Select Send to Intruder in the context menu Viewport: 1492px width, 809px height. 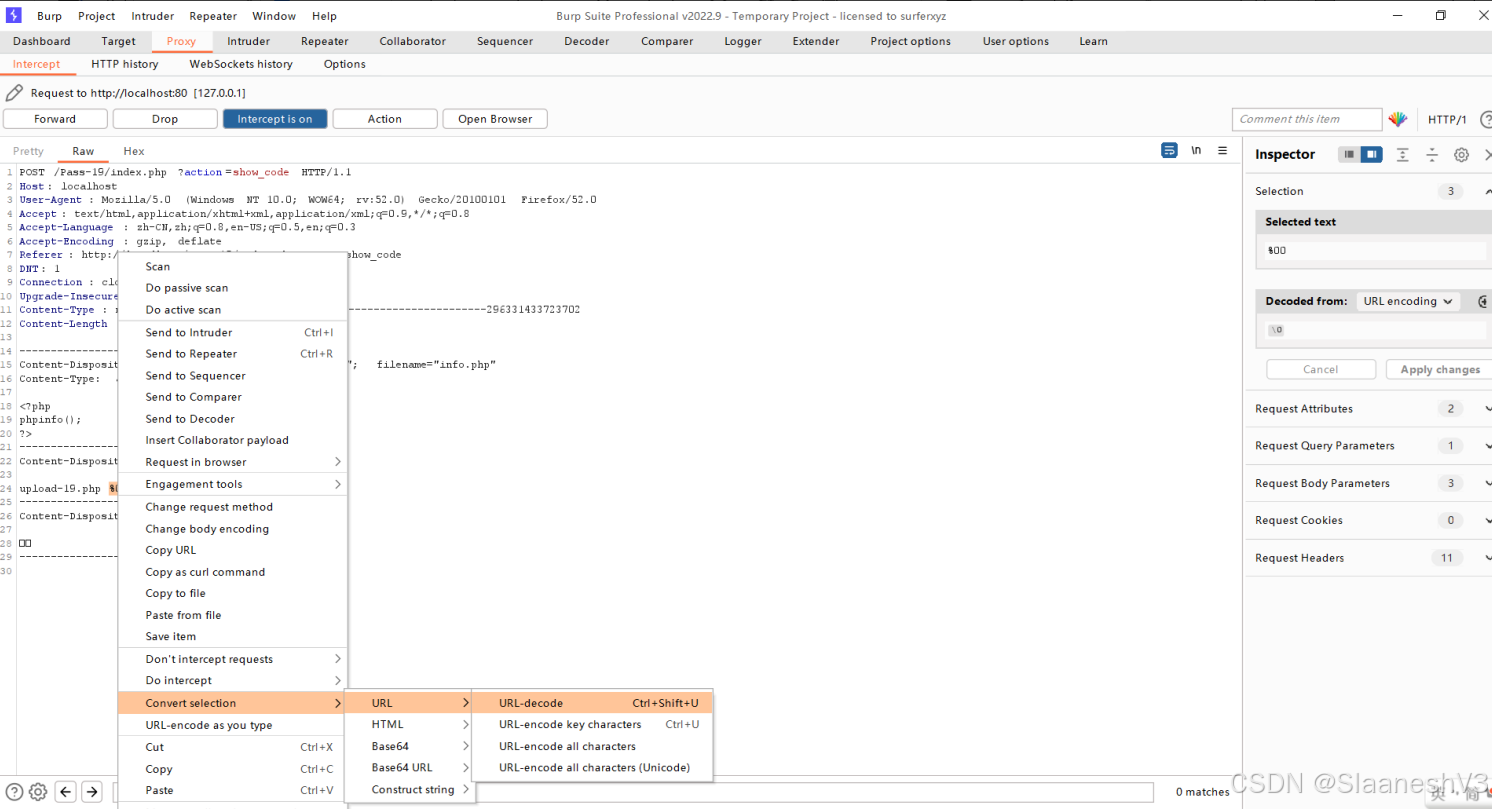point(233,332)
